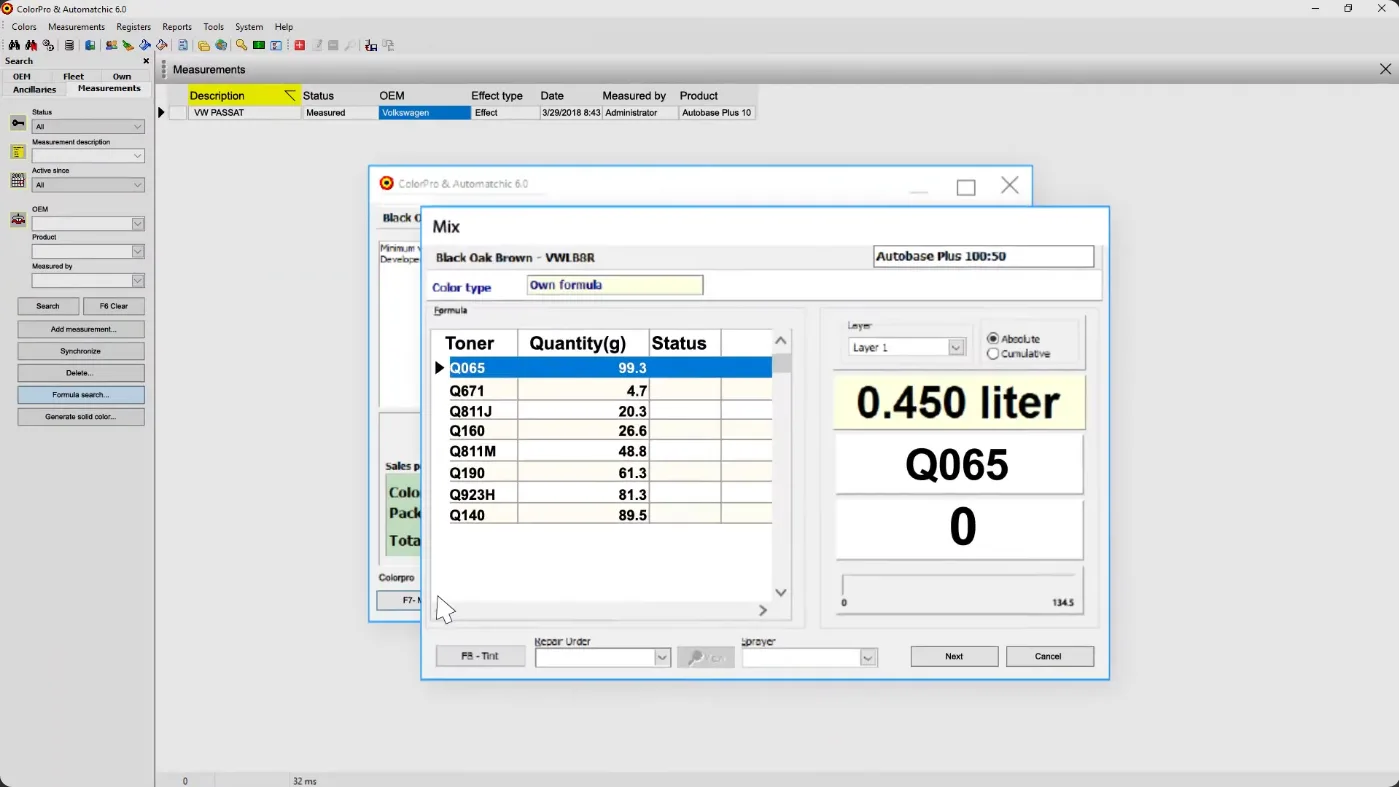Image resolution: width=1399 pixels, height=787 pixels.
Task: Click the yellow key toolbar icon
Action: coord(241,45)
